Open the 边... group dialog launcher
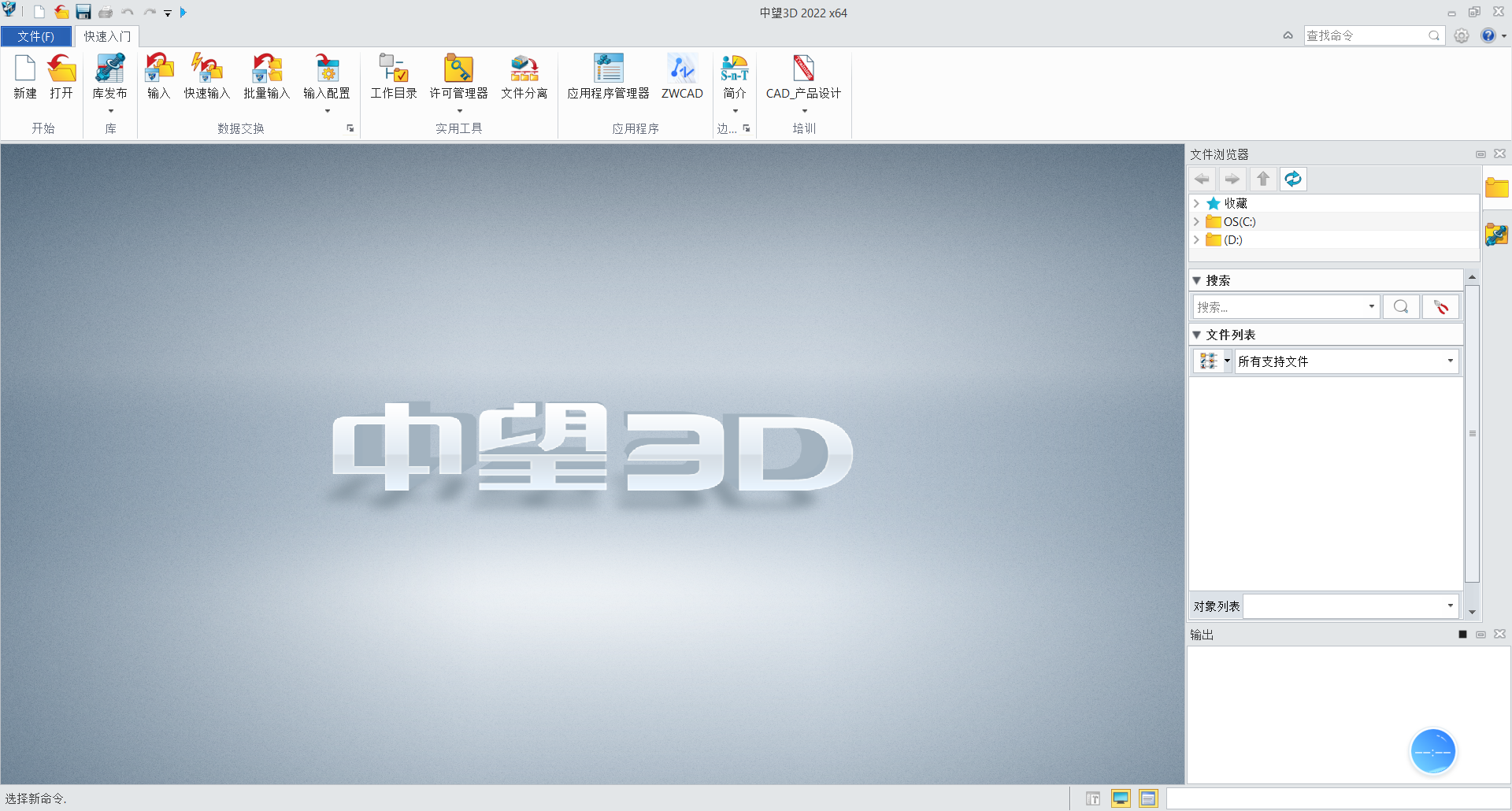Viewport: 1512px width, 811px height. tap(747, 128)
